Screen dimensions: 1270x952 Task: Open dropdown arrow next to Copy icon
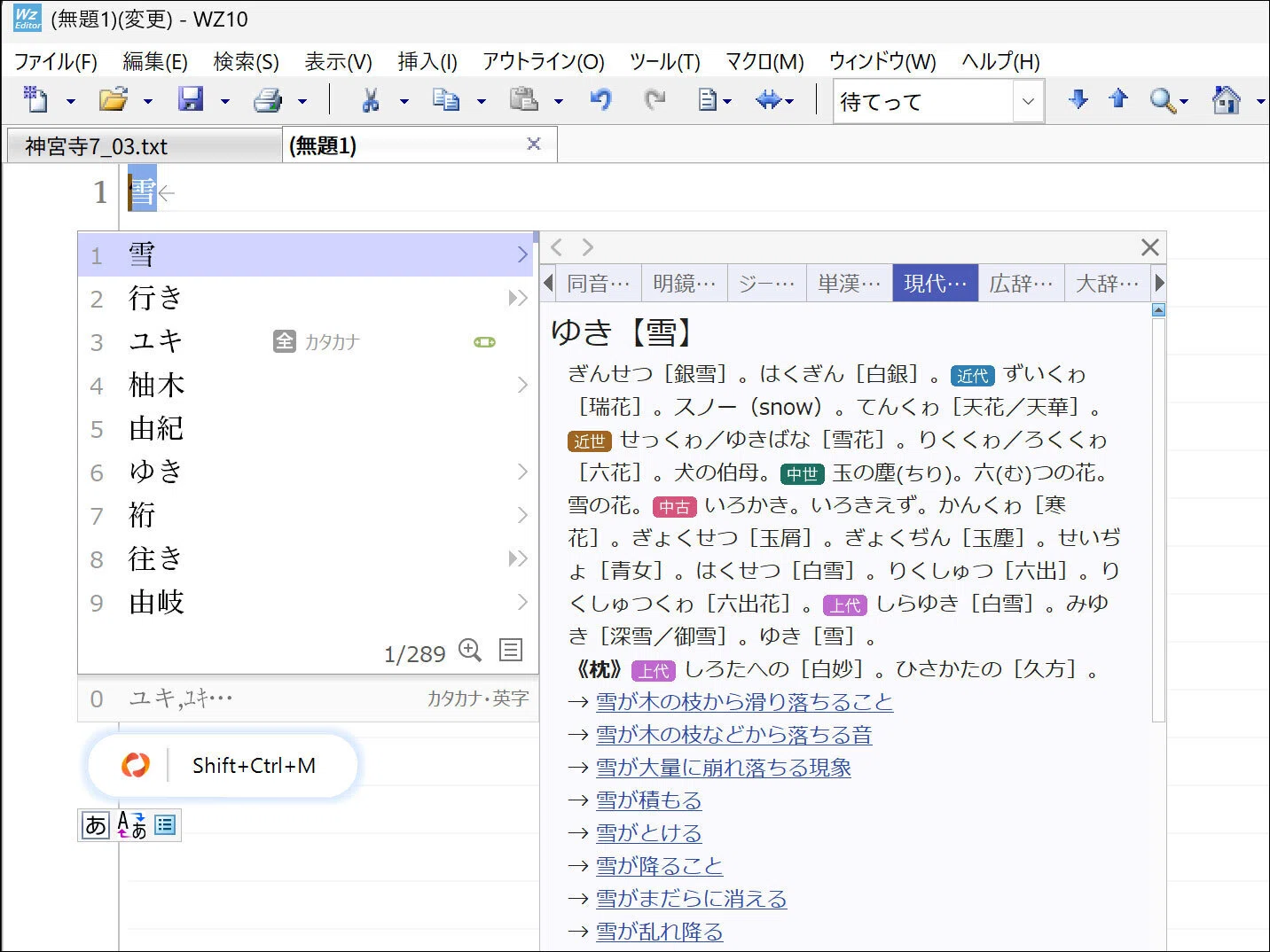click(482, 101)
